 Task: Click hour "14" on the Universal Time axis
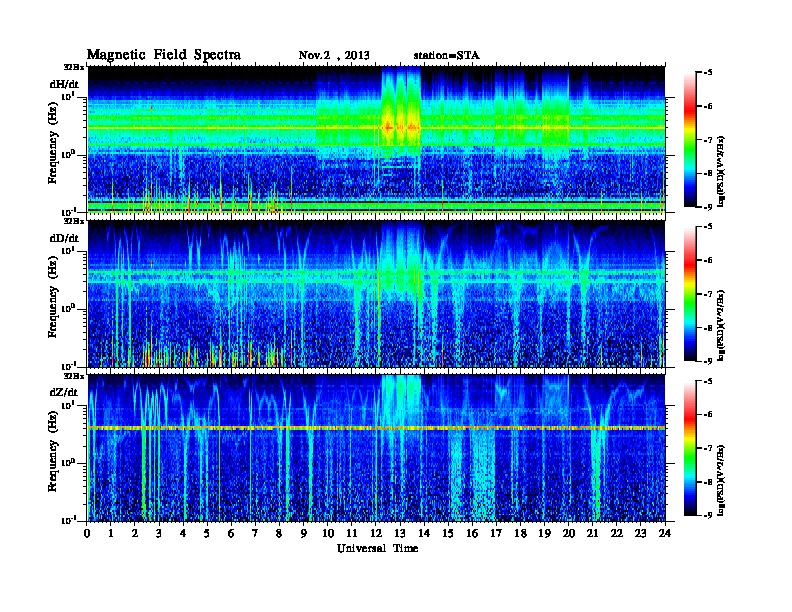point(424,533)
